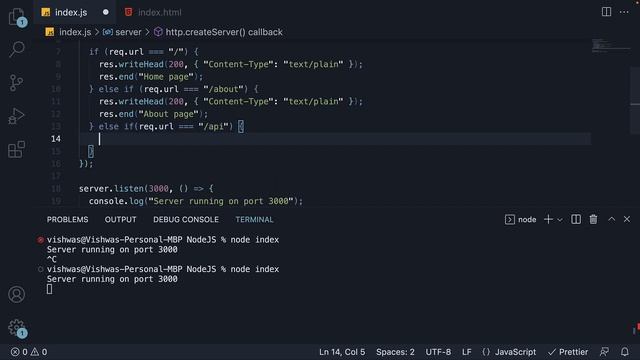Screen dimensions: 640x360
Task: Click Ln 14, Col 5 status item
Action: 342,352
